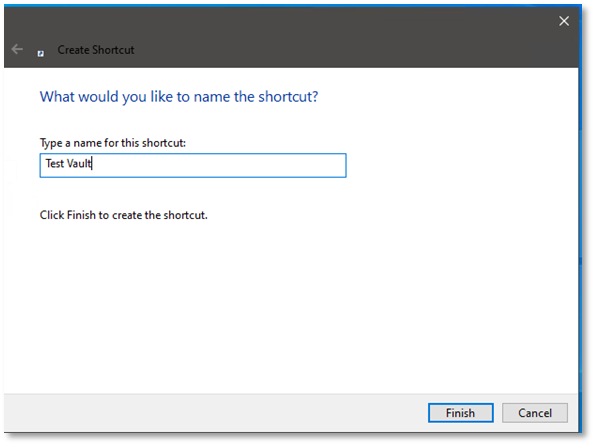This screenshot has height=445, width=594.
Task: Go back using the back arrow
Action: (17, 49)
